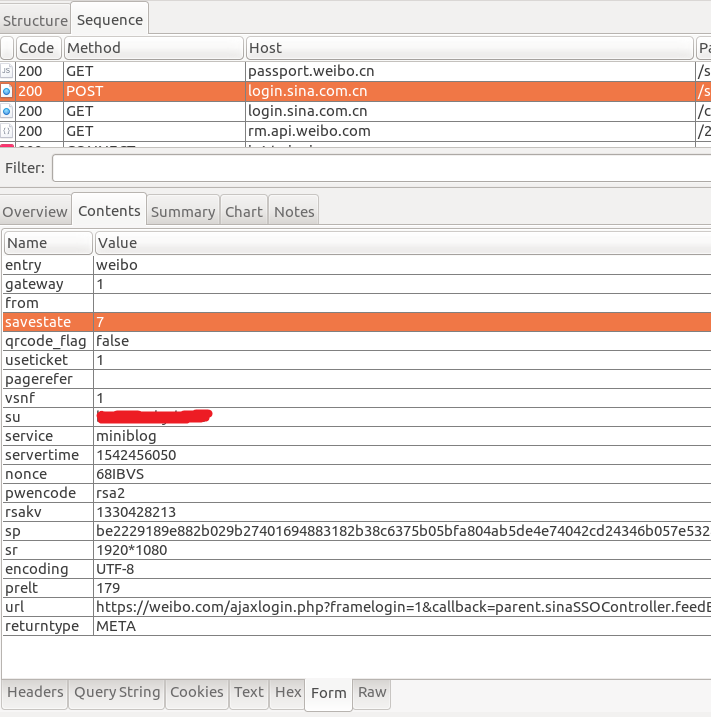This screenshot has width=711, height=717.
Task: Click the icon of the GET login.sina.com.cn row
Action: click(x=6, y=111)
